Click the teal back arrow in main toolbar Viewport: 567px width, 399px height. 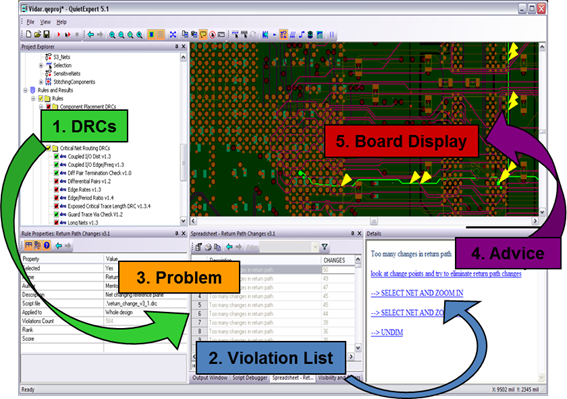[90, 35]
